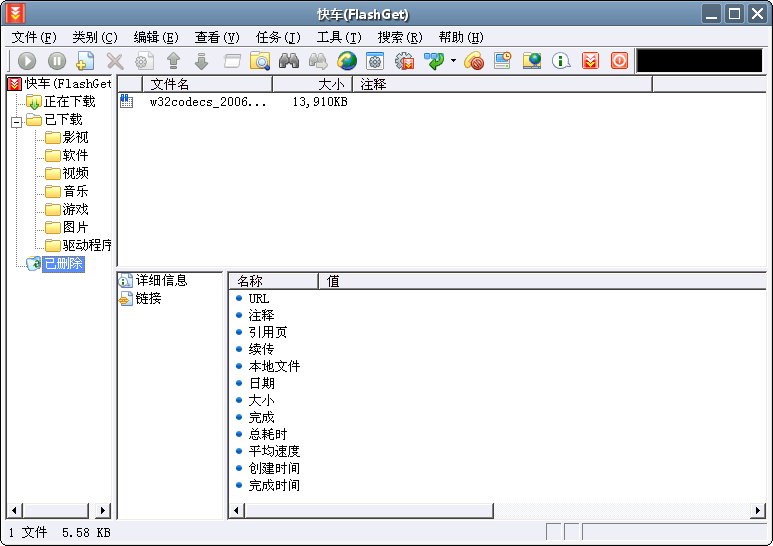Viewport: 773px width, 546px height.
Task: Sort by the 大小 column header
Action: click(x=313, y=84)
